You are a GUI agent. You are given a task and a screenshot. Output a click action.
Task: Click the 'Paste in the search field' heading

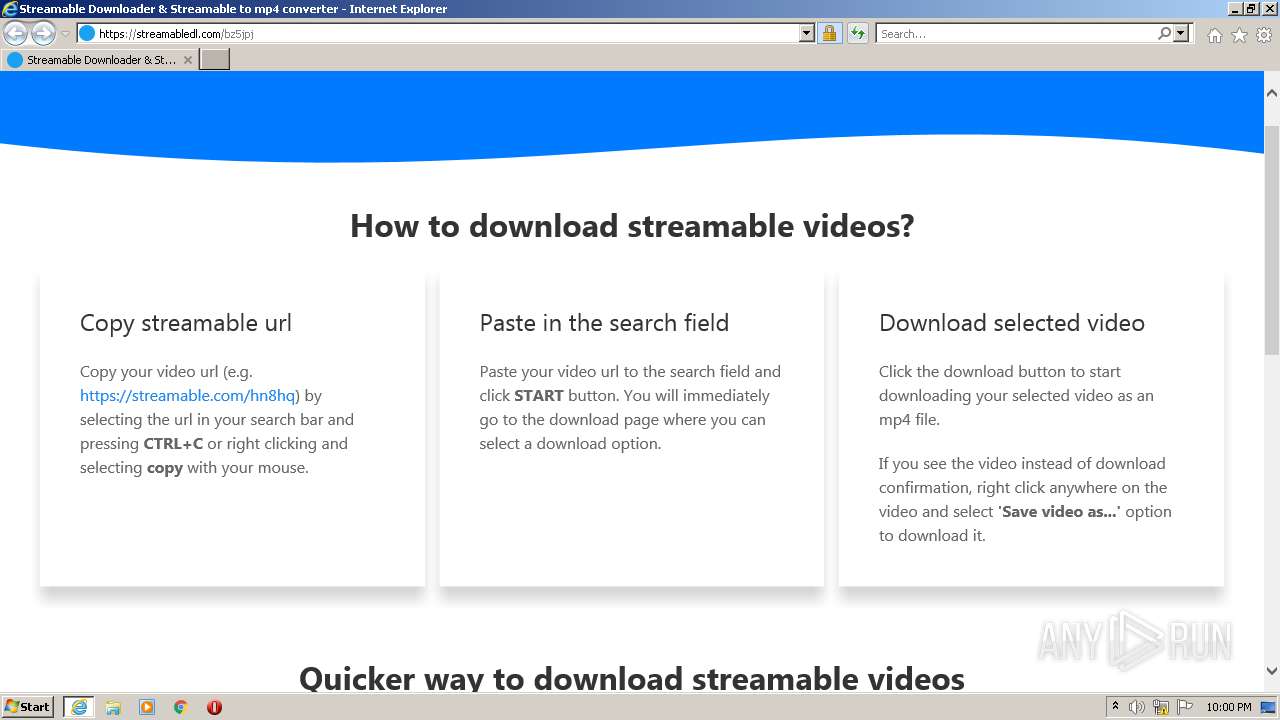coord(604,323)
